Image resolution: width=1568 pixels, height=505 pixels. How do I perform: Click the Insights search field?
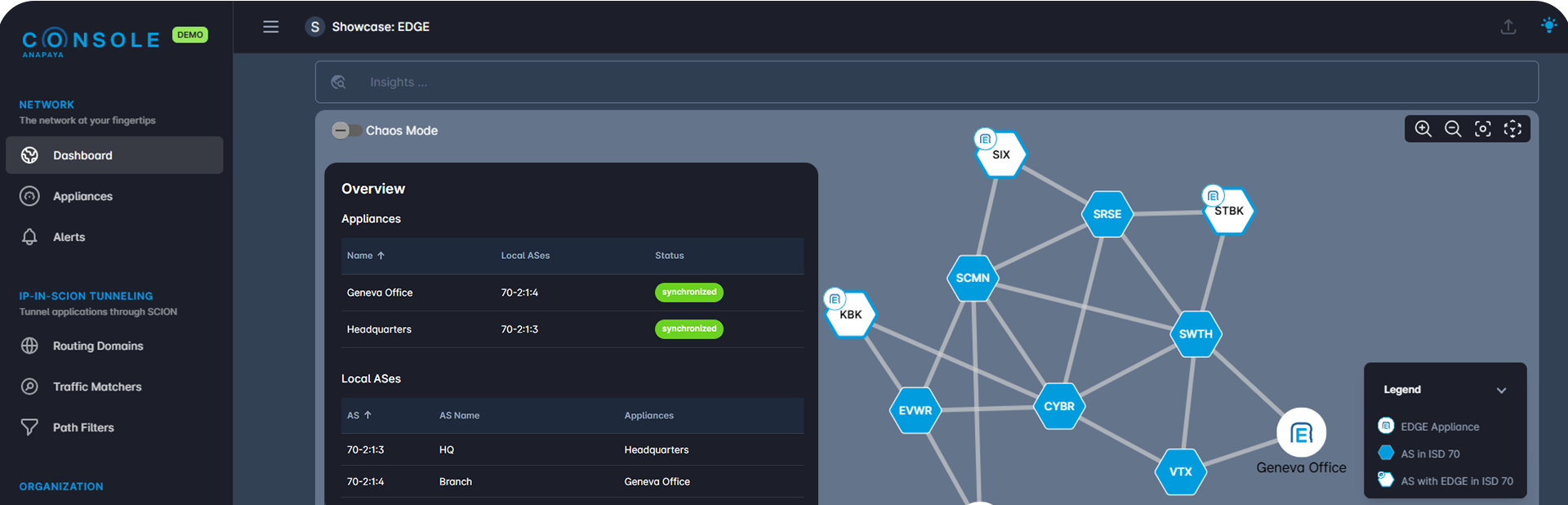pyautogui.click(x=926, y=83)
